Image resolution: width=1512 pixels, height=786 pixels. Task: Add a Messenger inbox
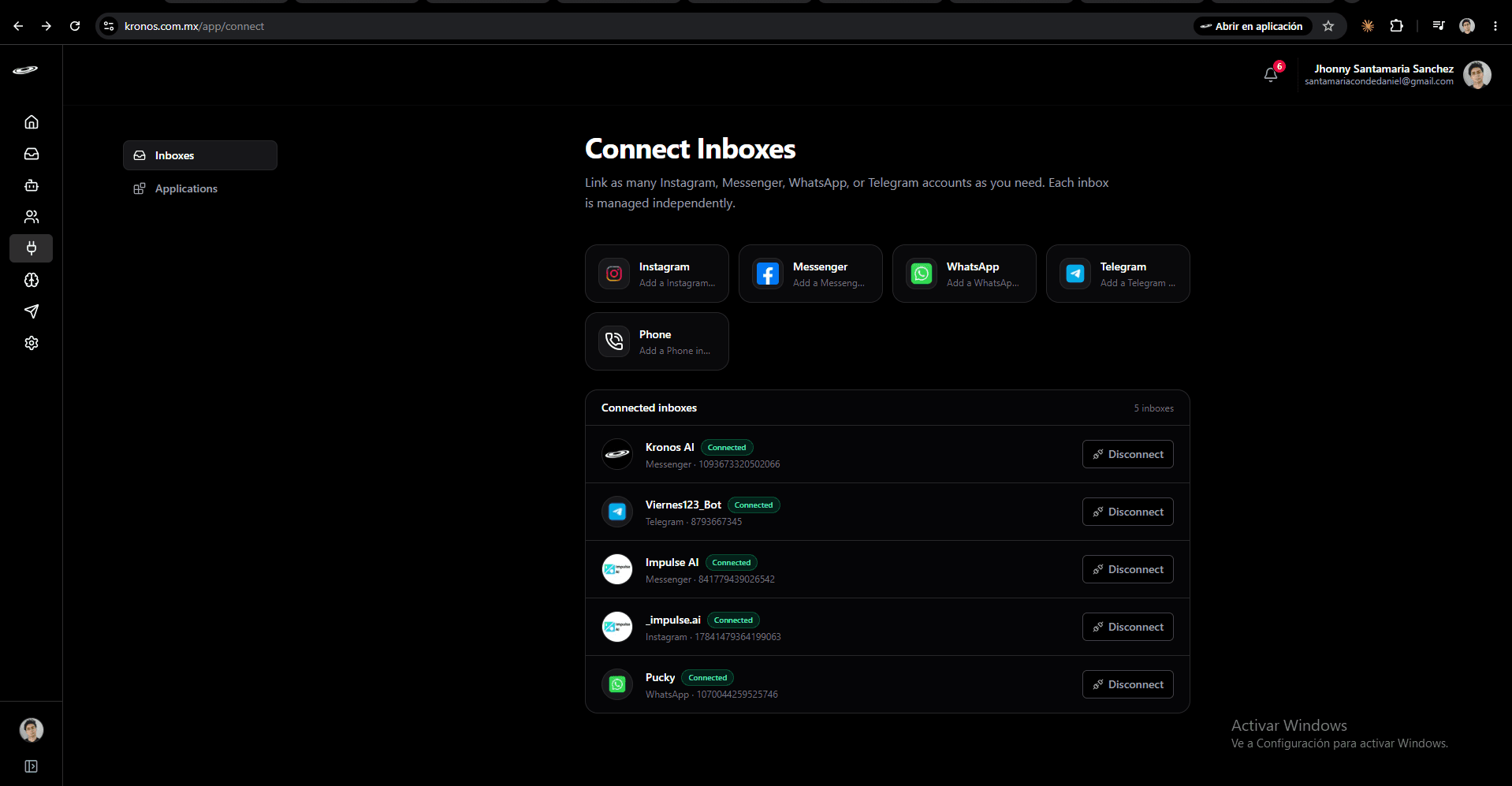[x=810, y=274]
